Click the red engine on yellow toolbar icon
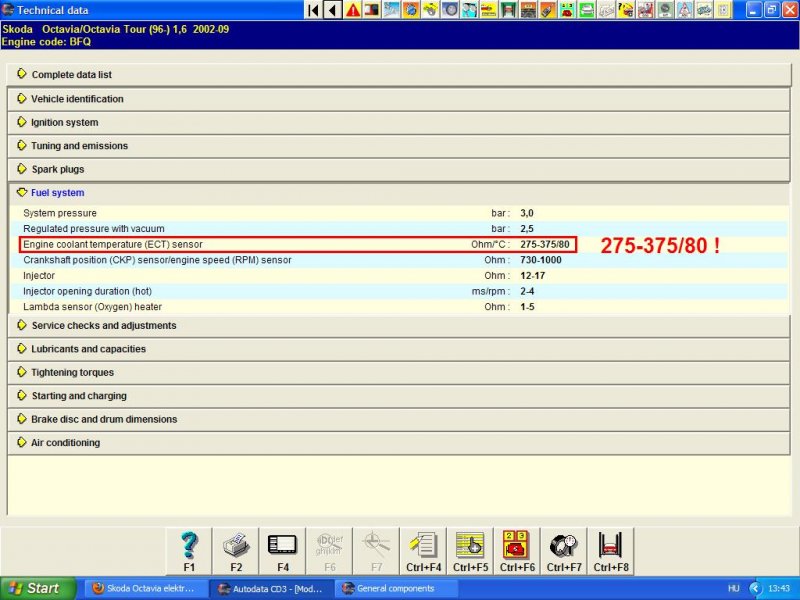 pyautogui.click(x=567, y=10)
